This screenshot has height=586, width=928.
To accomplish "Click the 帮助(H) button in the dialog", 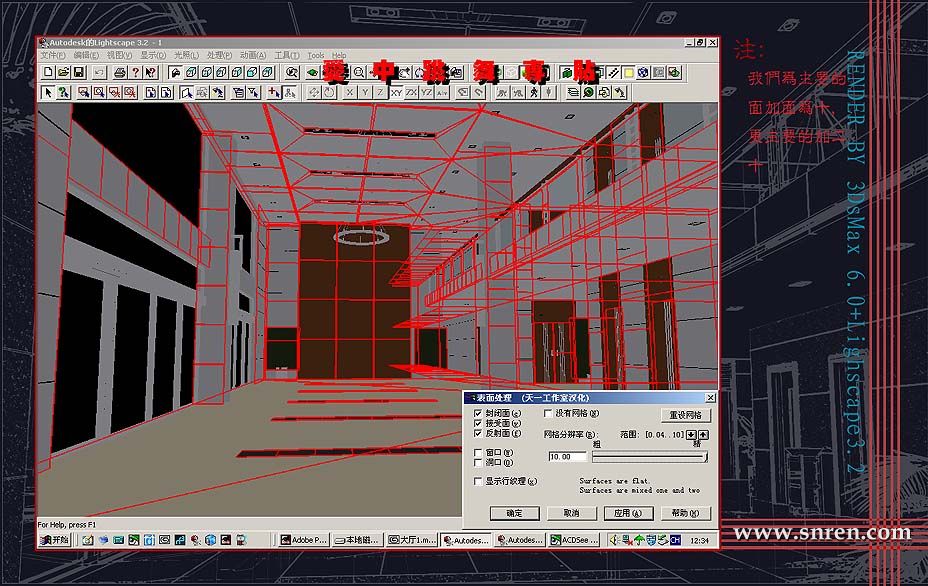I will coord(685,513).
